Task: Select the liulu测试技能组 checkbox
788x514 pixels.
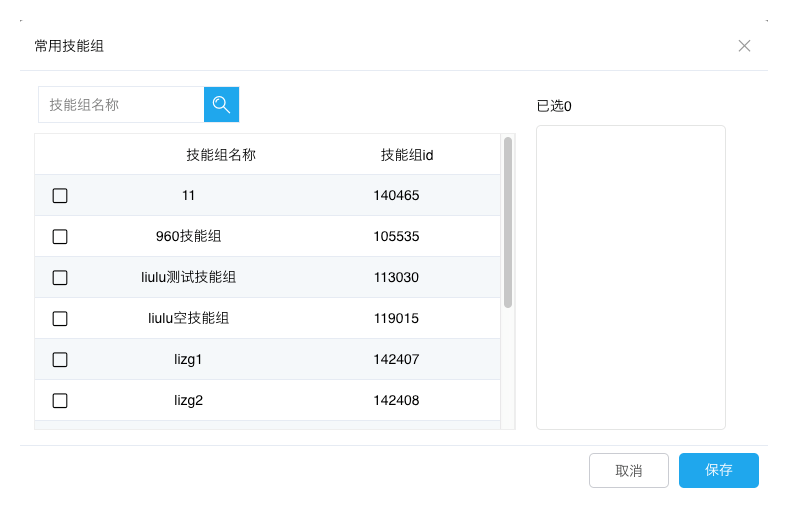Action: [x=60, y=278]
